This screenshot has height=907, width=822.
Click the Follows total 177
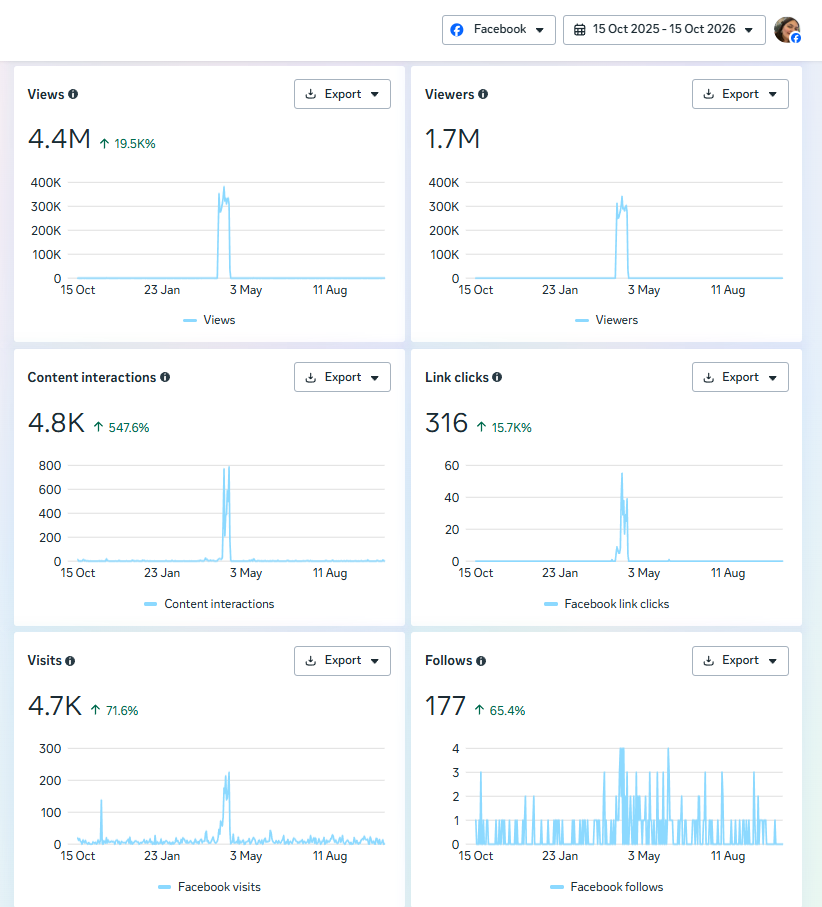pos(445,706)
